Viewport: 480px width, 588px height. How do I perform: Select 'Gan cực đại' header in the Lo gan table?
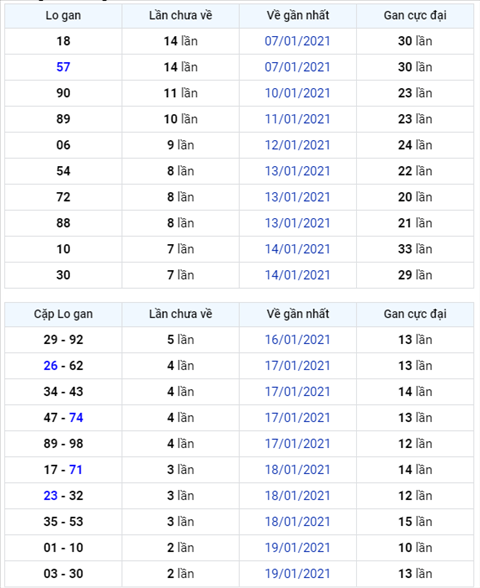[x=415, y=15]
